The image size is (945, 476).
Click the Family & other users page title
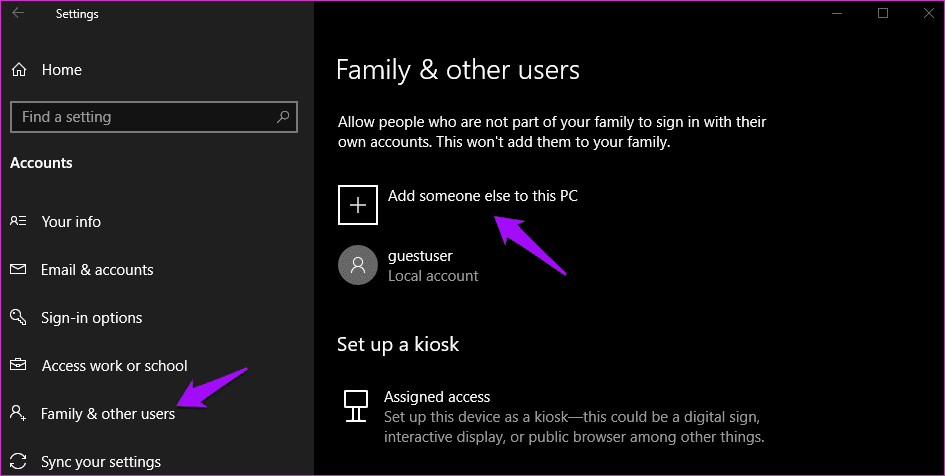point(457,70)
